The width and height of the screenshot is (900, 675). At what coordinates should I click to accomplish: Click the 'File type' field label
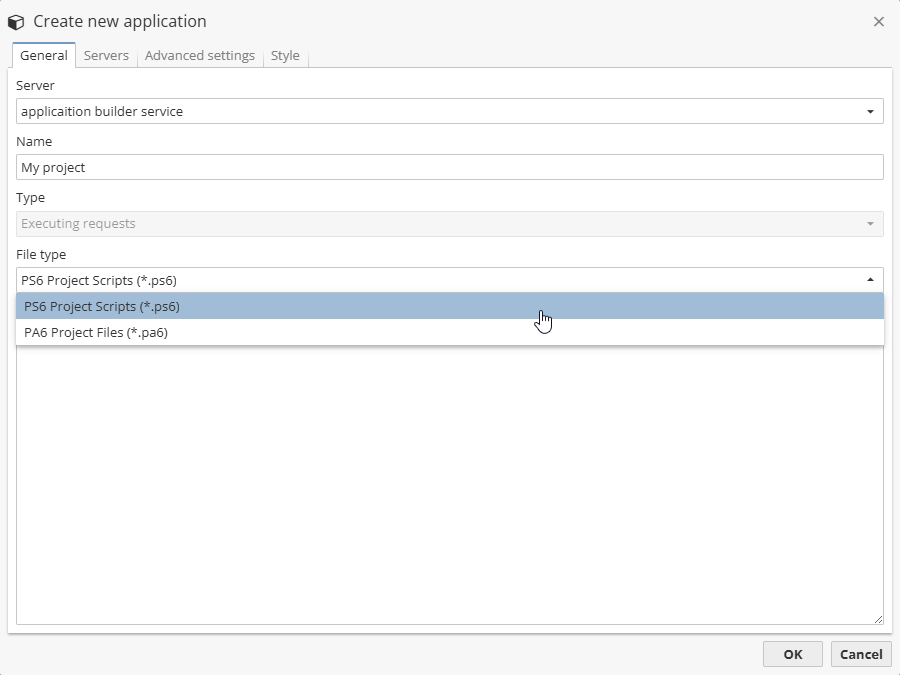[x=41, y=255]
